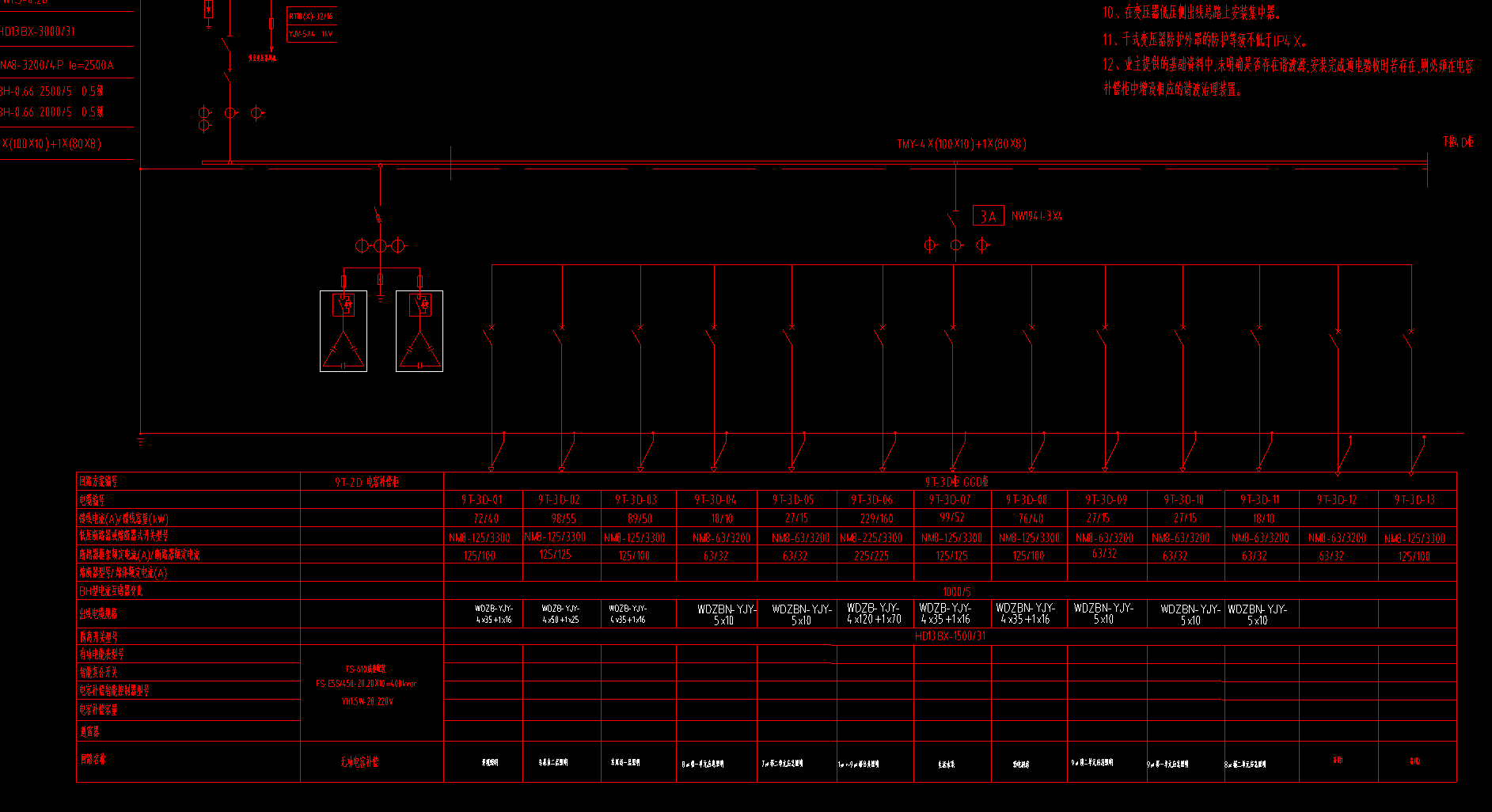
Task: Click the 89/50 current value
Action: click(640, 519)
